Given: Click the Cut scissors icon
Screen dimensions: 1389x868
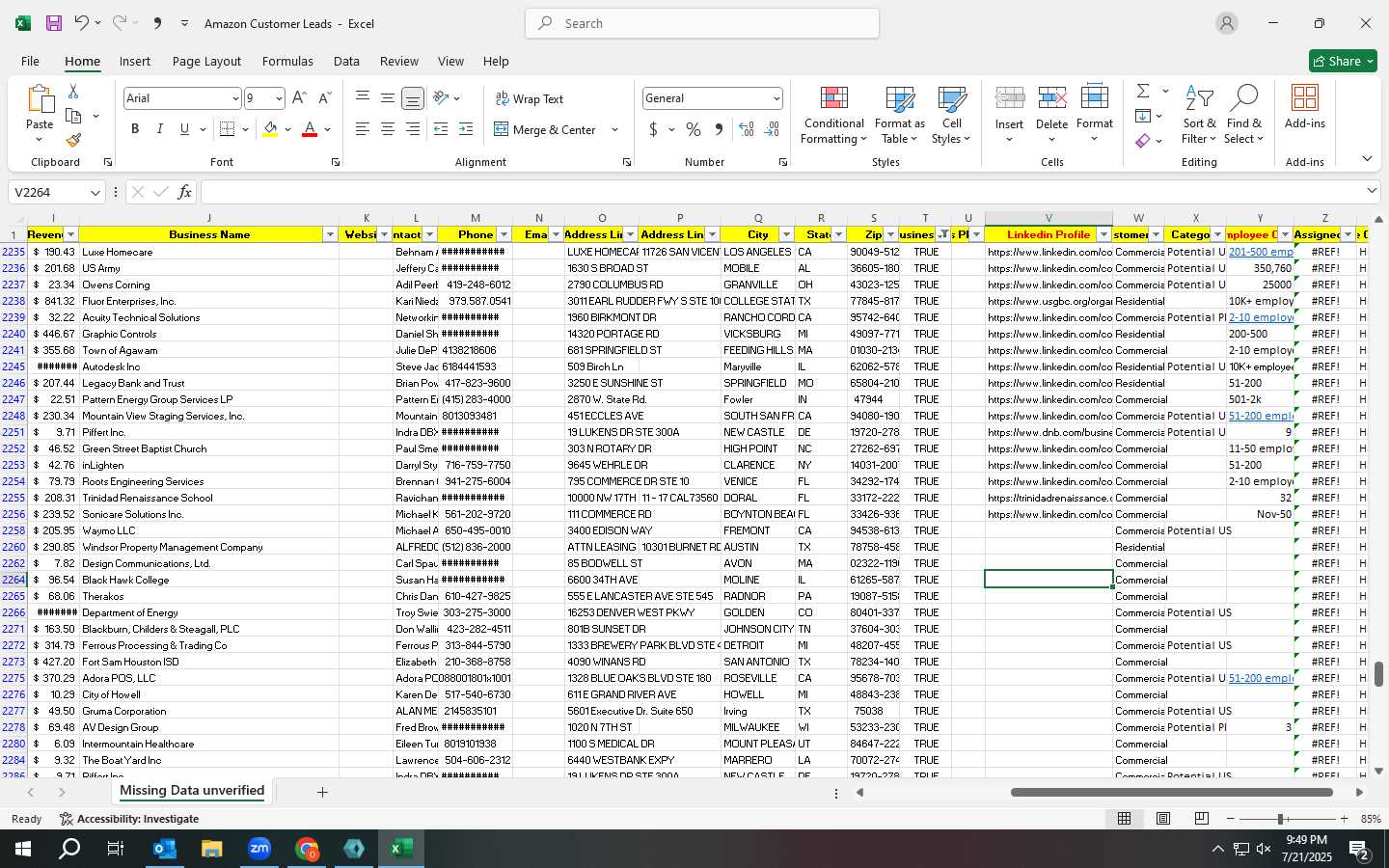Looking at the screenshot, I should [x=73, y=91].
